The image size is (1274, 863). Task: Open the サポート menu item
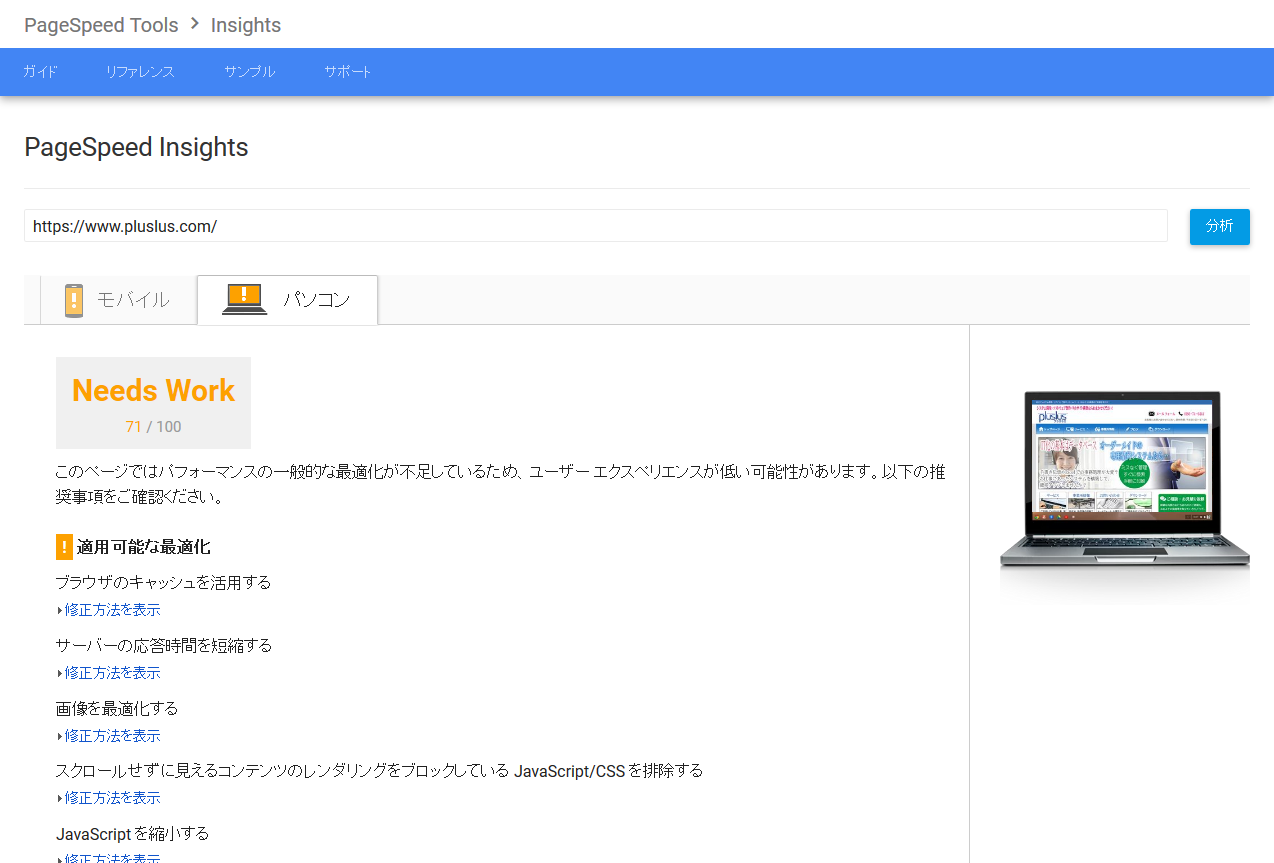pos(347,72)
